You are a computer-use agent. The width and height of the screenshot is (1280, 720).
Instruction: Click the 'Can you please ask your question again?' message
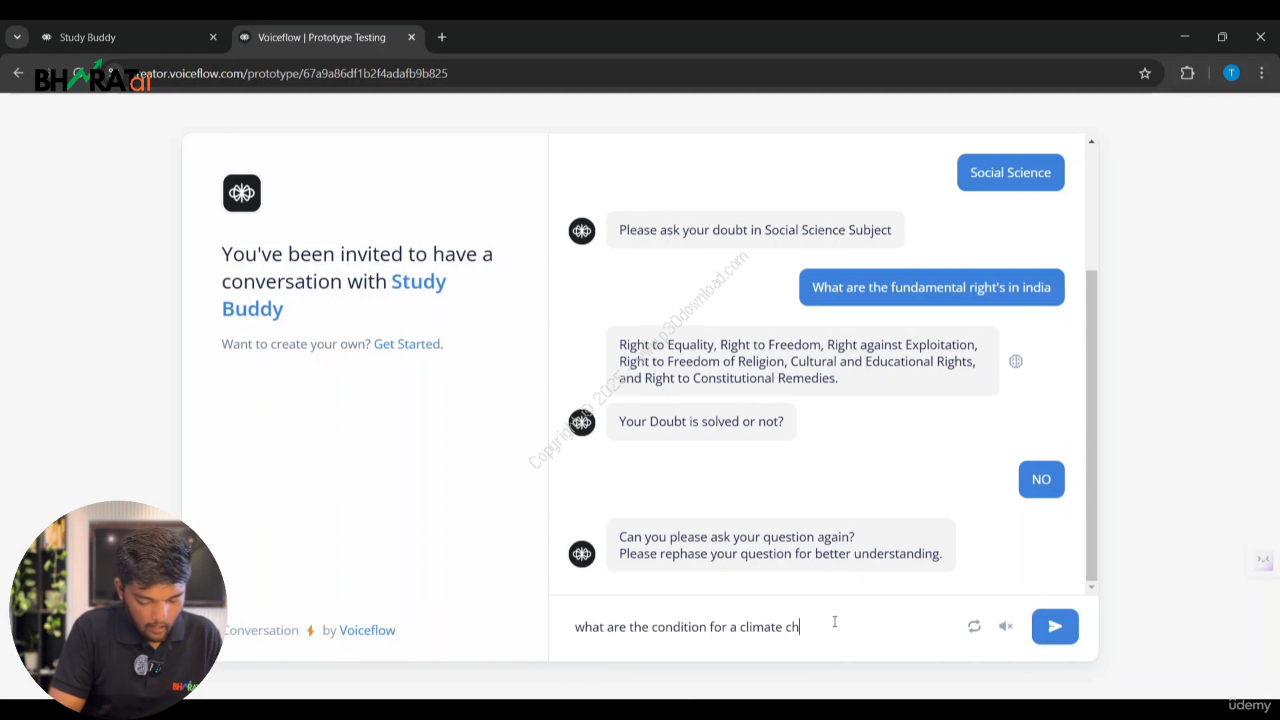pos(780,545)
